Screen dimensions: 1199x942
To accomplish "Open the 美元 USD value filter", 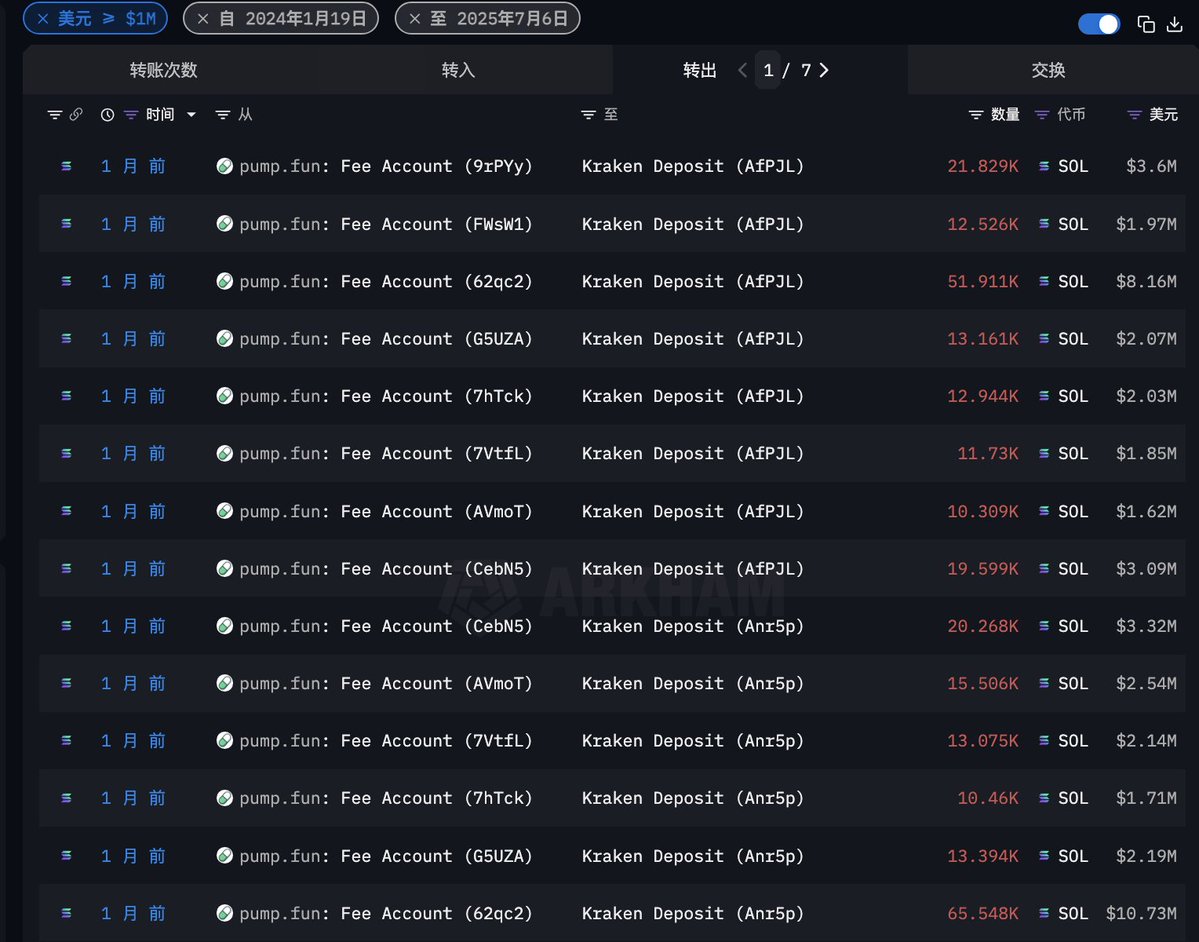I will (x=1135, y=115).
